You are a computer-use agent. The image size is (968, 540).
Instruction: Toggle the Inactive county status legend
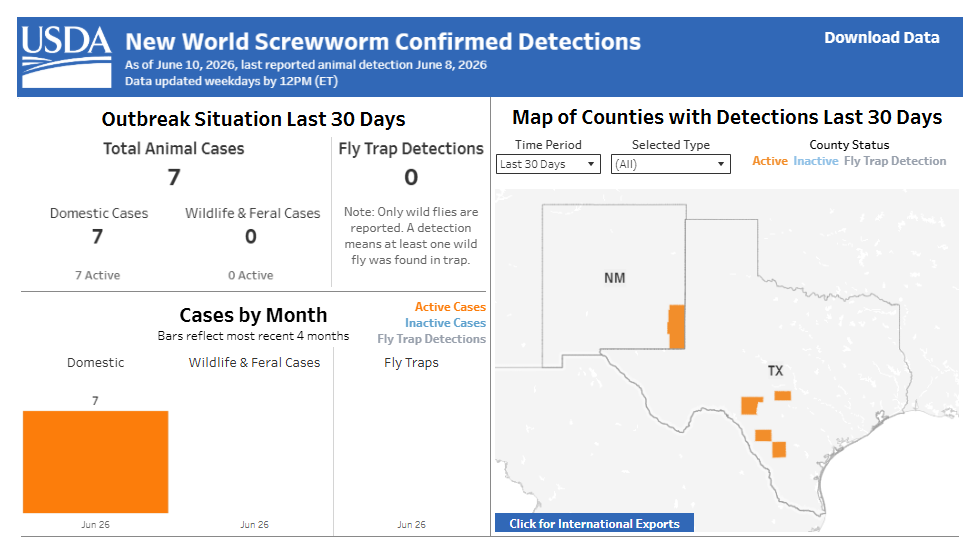[x=816, y=161]
